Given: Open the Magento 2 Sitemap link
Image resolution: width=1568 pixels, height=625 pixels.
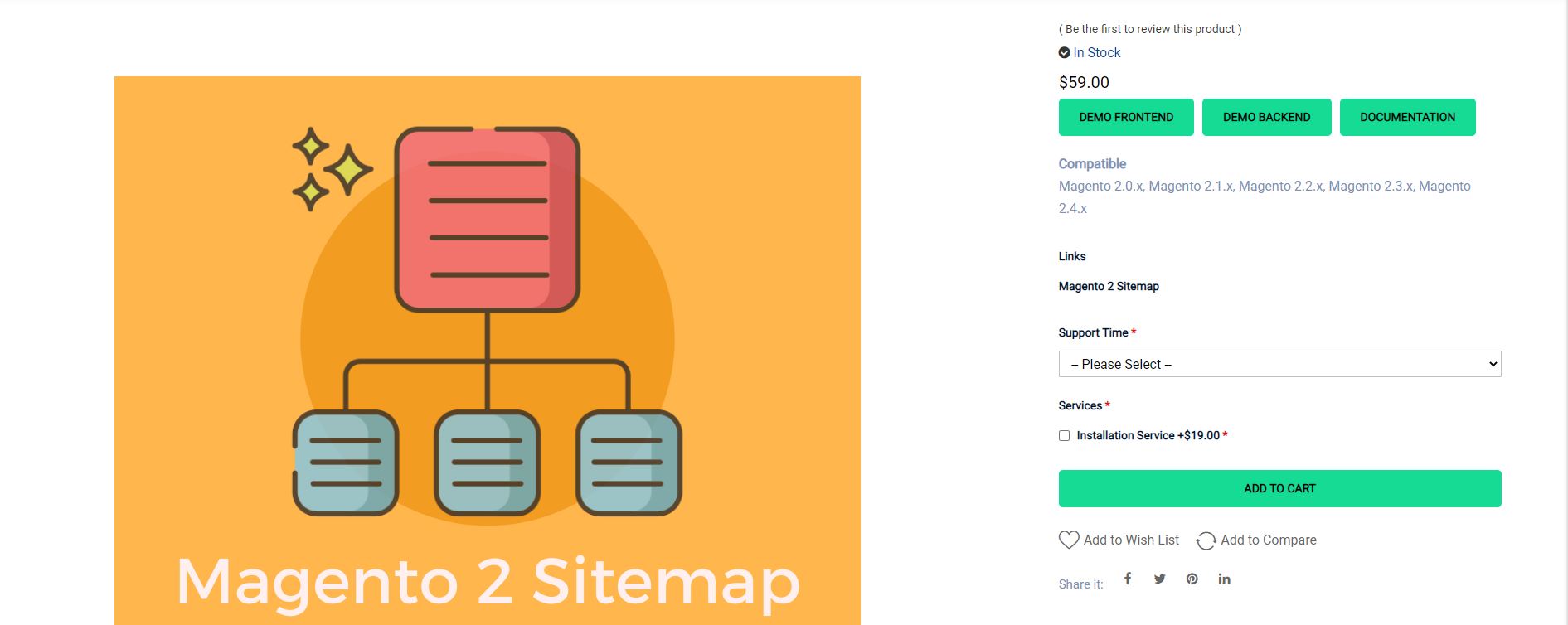Looking at the screenshot, I should pos(1109,286).
